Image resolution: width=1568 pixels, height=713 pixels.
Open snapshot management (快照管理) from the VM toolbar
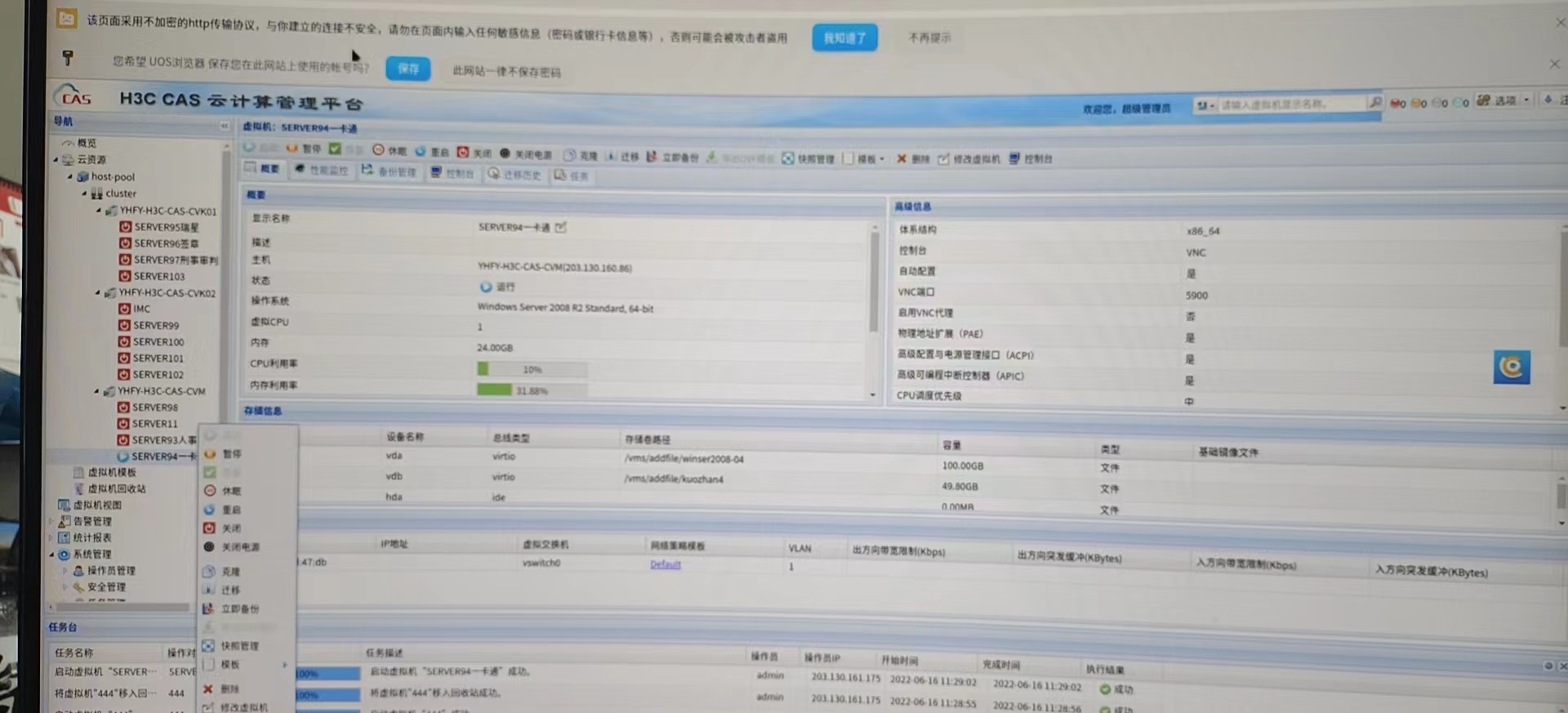click(808, 158)
